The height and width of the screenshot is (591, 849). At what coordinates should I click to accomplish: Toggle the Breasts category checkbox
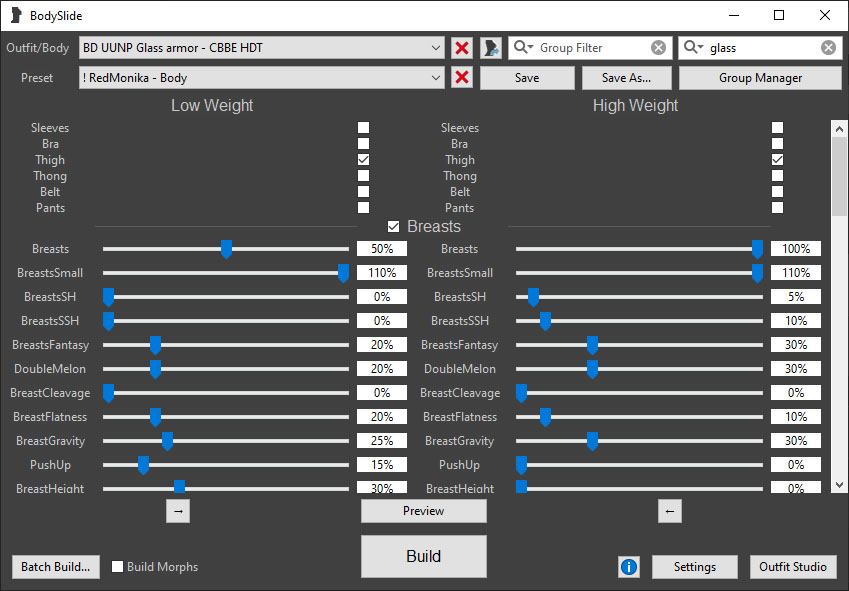394,226
